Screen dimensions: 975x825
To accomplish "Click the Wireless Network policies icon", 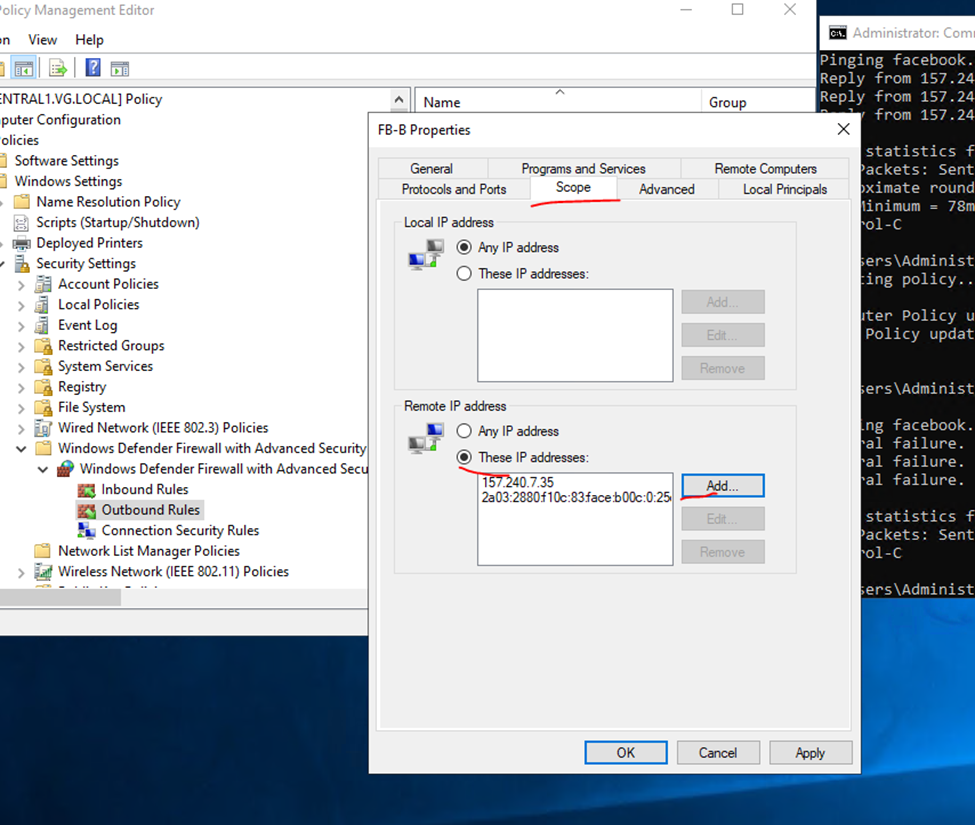I will 43,572.
